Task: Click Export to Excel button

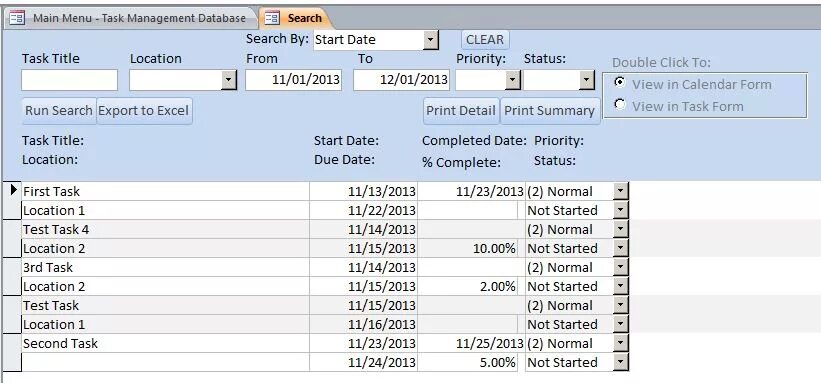Action: click(144, 111)
